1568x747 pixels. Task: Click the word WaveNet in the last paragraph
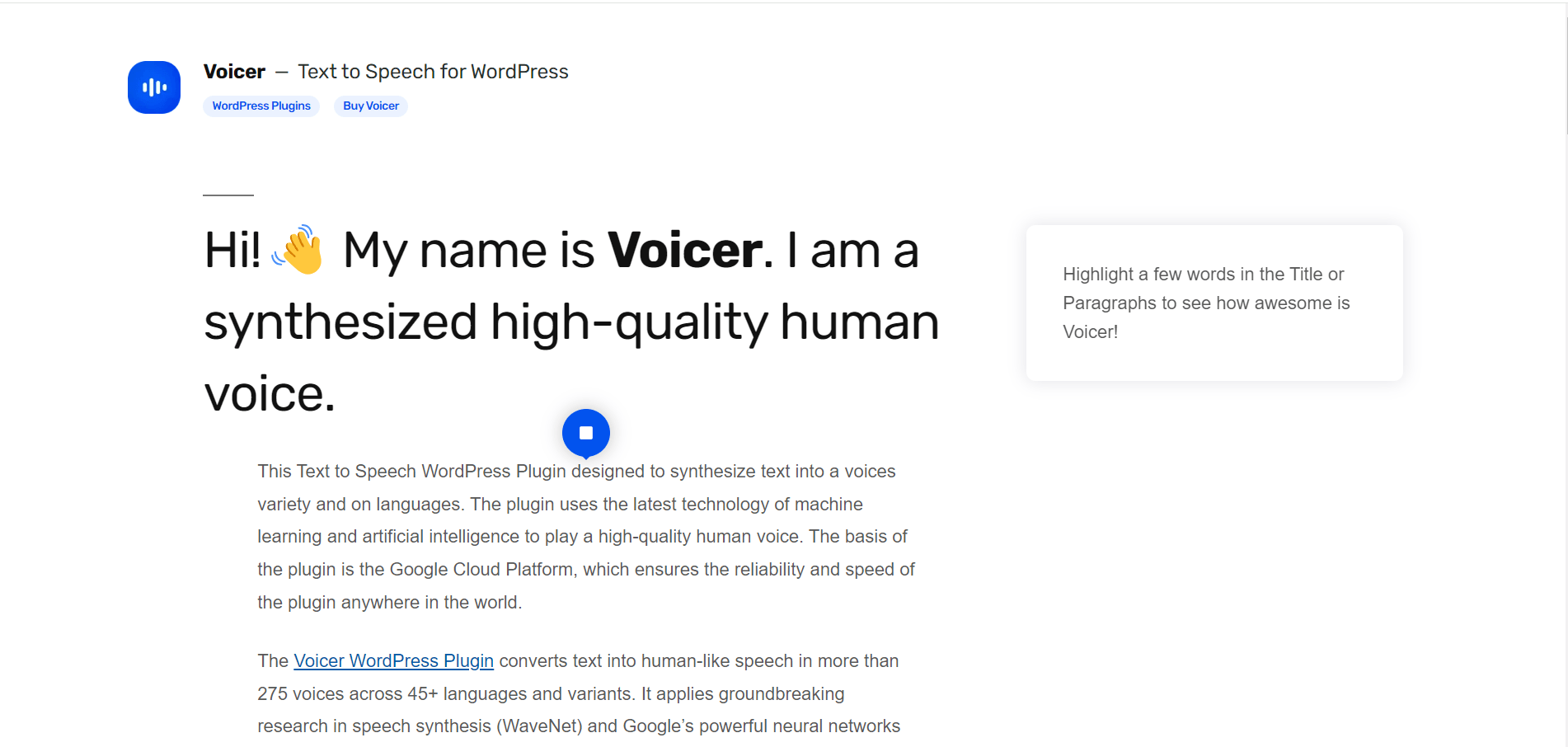click(x=539, y=726)
